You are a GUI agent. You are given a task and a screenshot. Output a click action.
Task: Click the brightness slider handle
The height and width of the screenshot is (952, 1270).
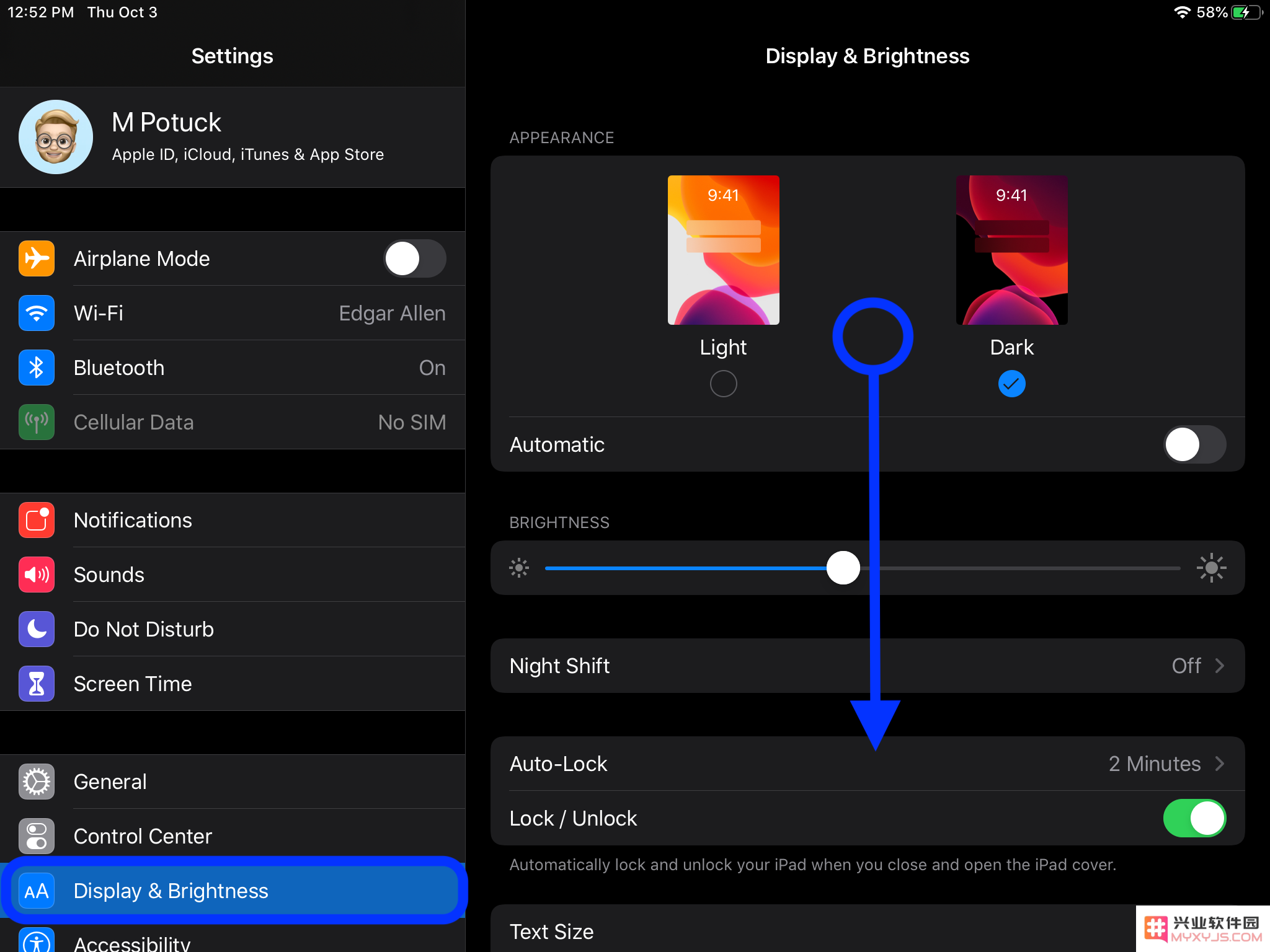[x=843, y=568]
